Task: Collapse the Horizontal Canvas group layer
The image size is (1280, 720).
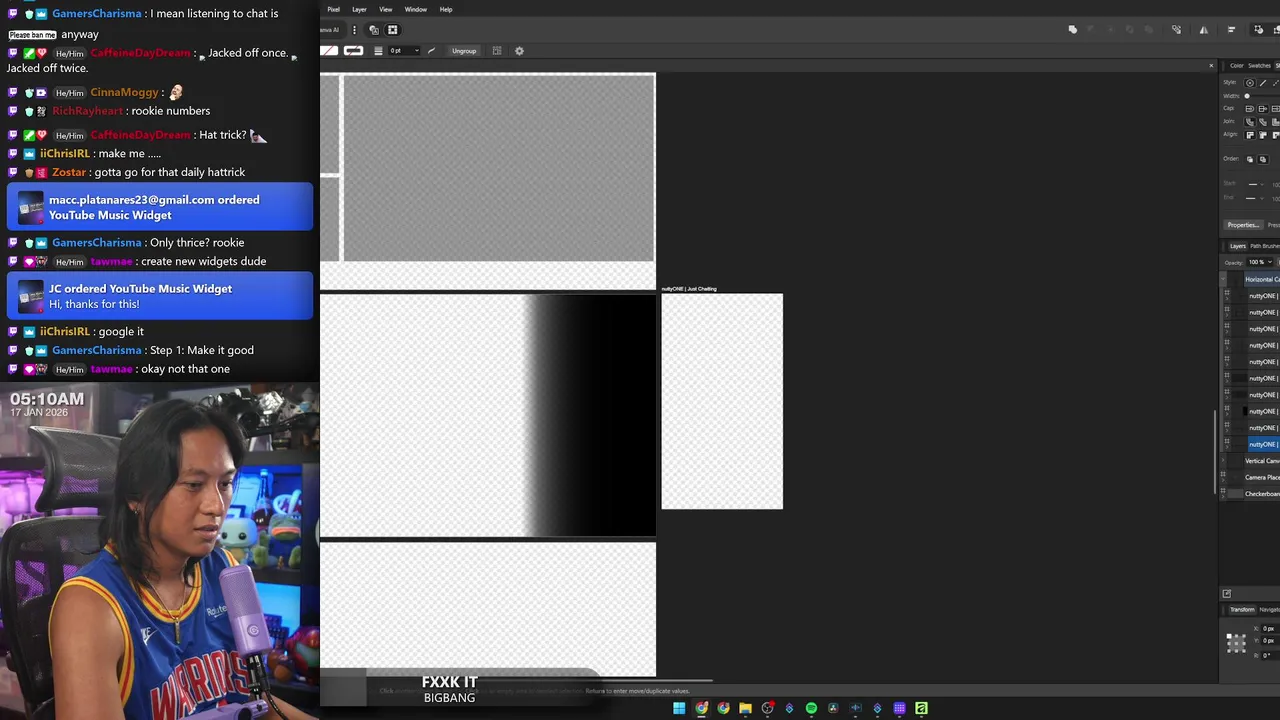Action: click(x=1225, y=279)
